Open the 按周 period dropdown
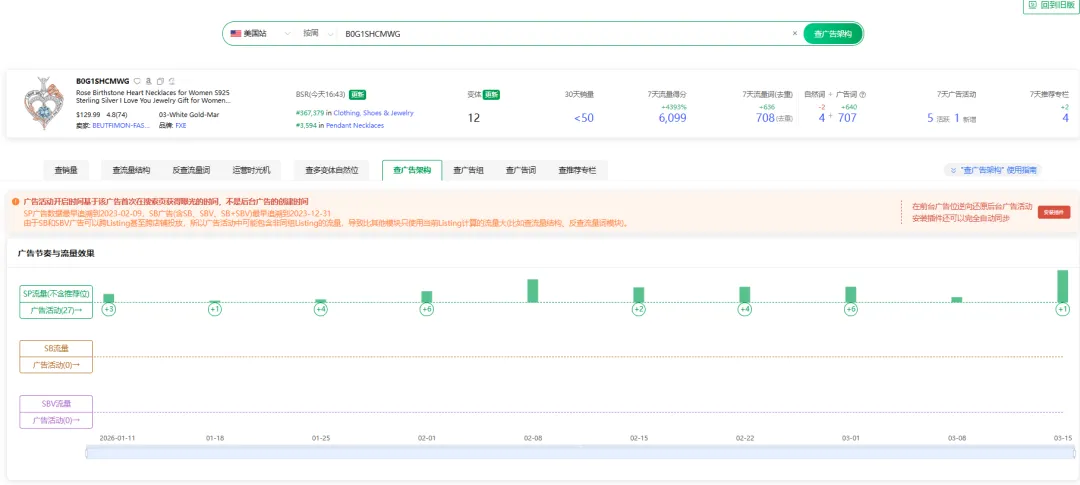Screen dimensions: 1080x485 coord(318,33)
